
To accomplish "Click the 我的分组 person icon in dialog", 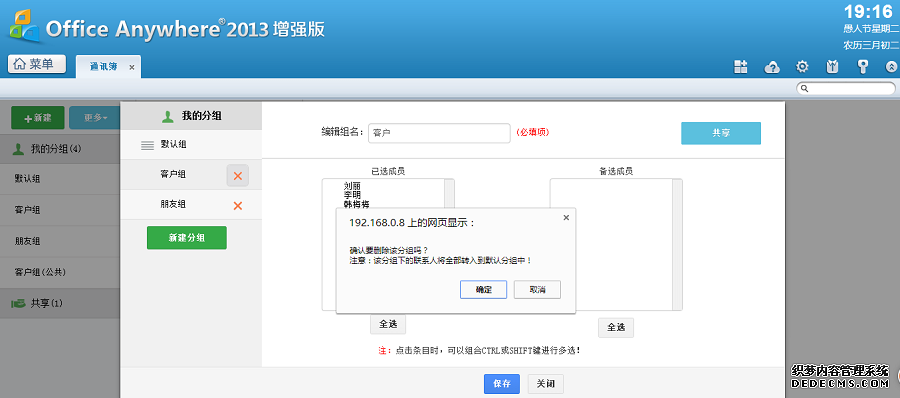I will [x=167, y=117].
